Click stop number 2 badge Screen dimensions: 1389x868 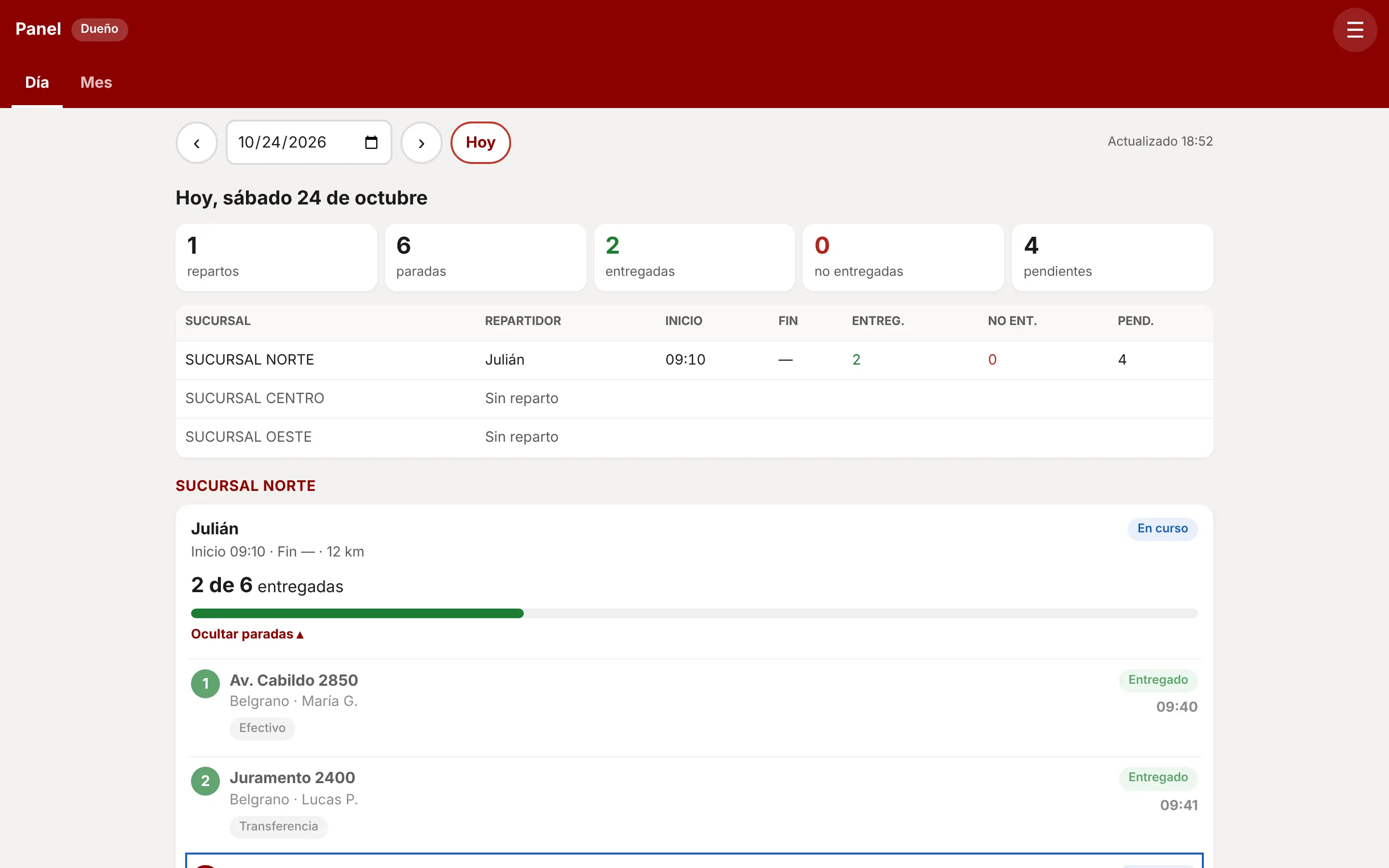click(x=205, y=781)
